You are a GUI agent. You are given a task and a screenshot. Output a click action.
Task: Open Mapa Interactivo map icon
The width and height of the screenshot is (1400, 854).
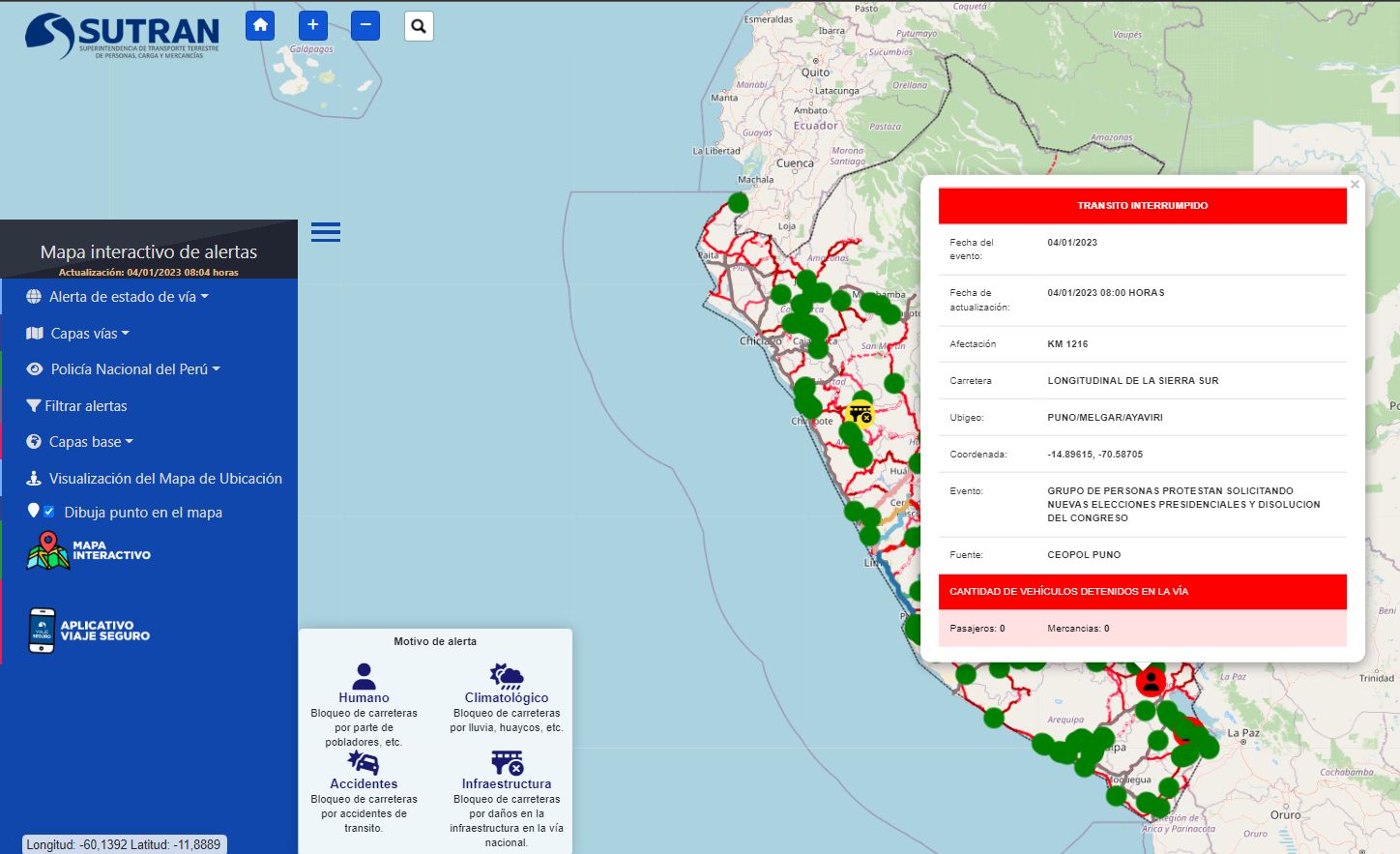(47, 550)
